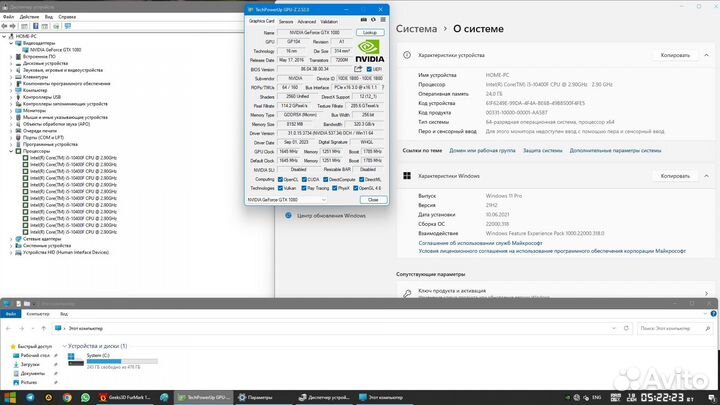Toggle OpenCL checkbox
Screen dimensions: 720x405
(280, 180)
